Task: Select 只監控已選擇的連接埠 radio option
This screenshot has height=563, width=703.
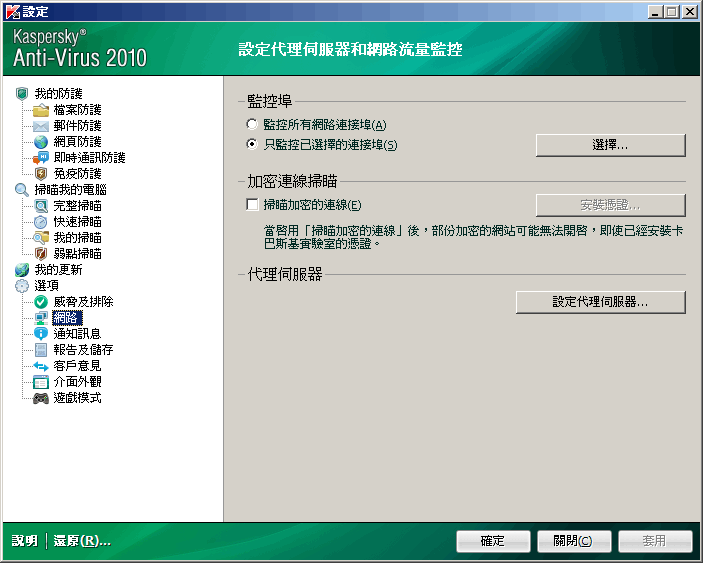Action: click(251, 145)
